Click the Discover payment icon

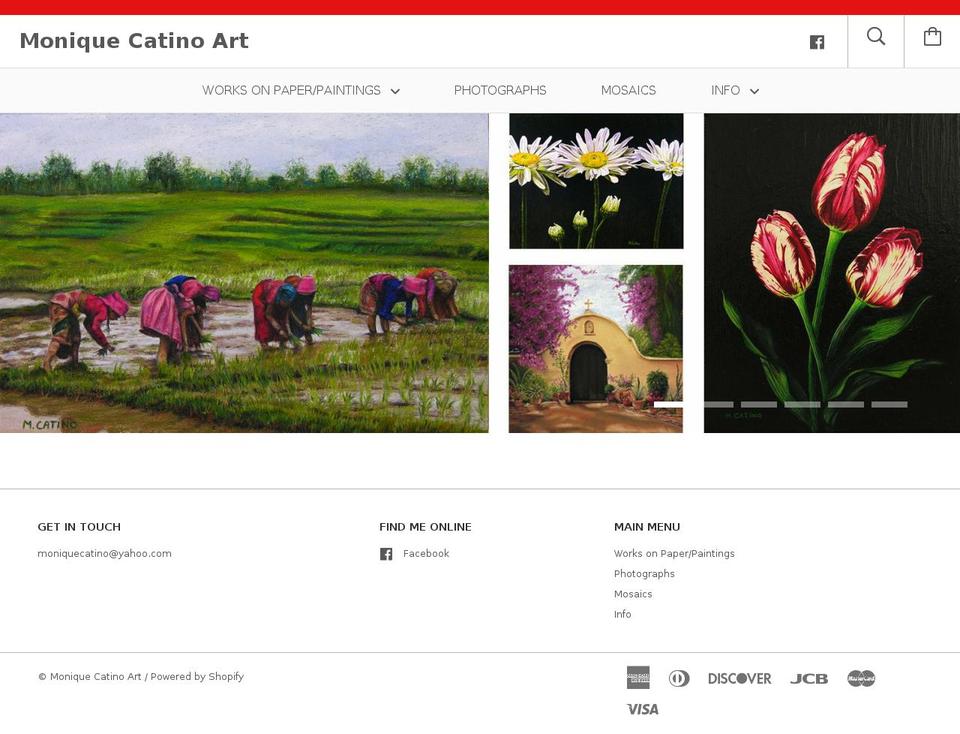point(740,678)
